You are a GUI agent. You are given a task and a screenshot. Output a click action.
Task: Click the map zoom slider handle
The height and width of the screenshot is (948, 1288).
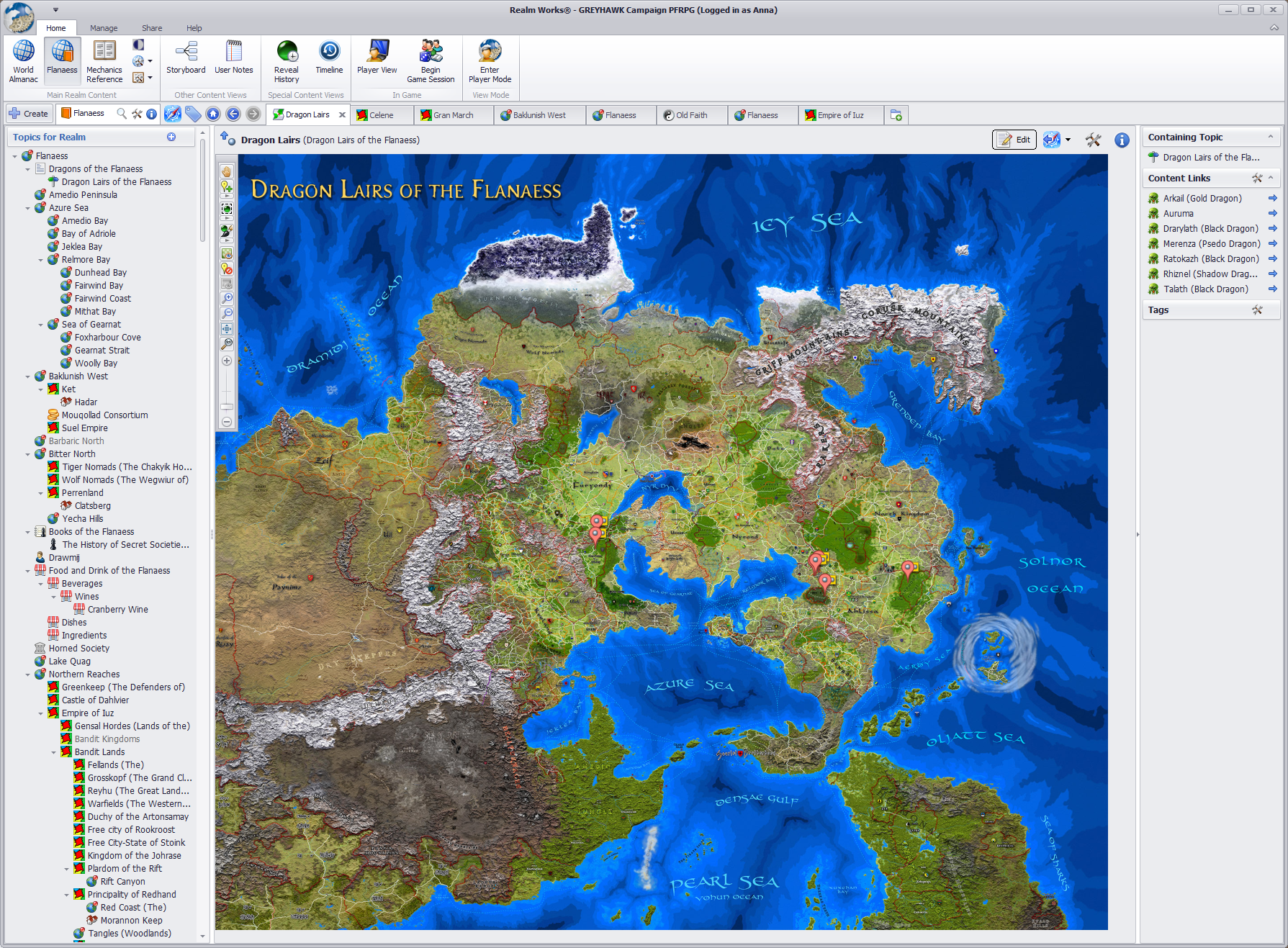(x=226, y=407)
